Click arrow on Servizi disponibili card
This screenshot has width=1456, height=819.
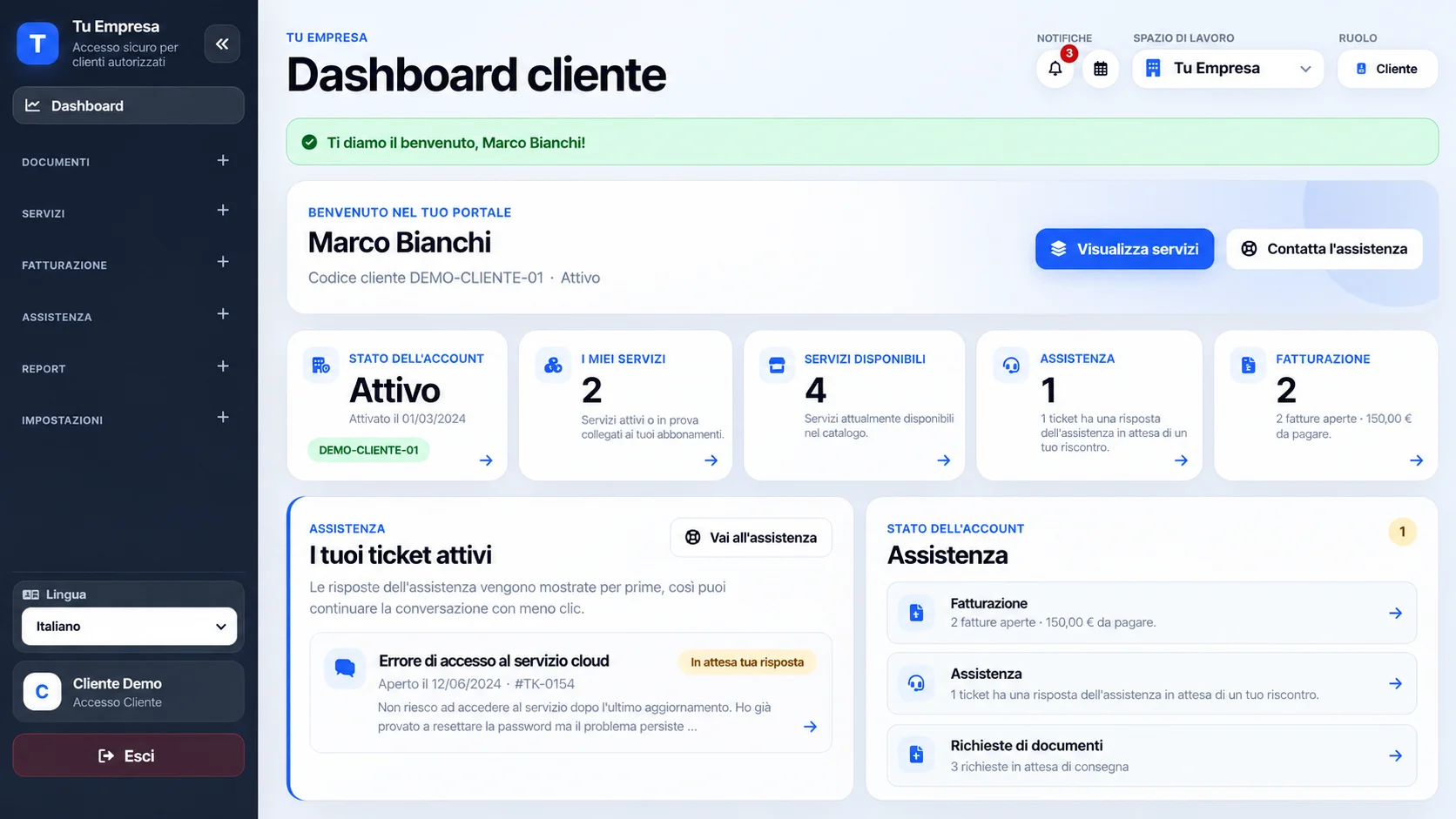944,460
